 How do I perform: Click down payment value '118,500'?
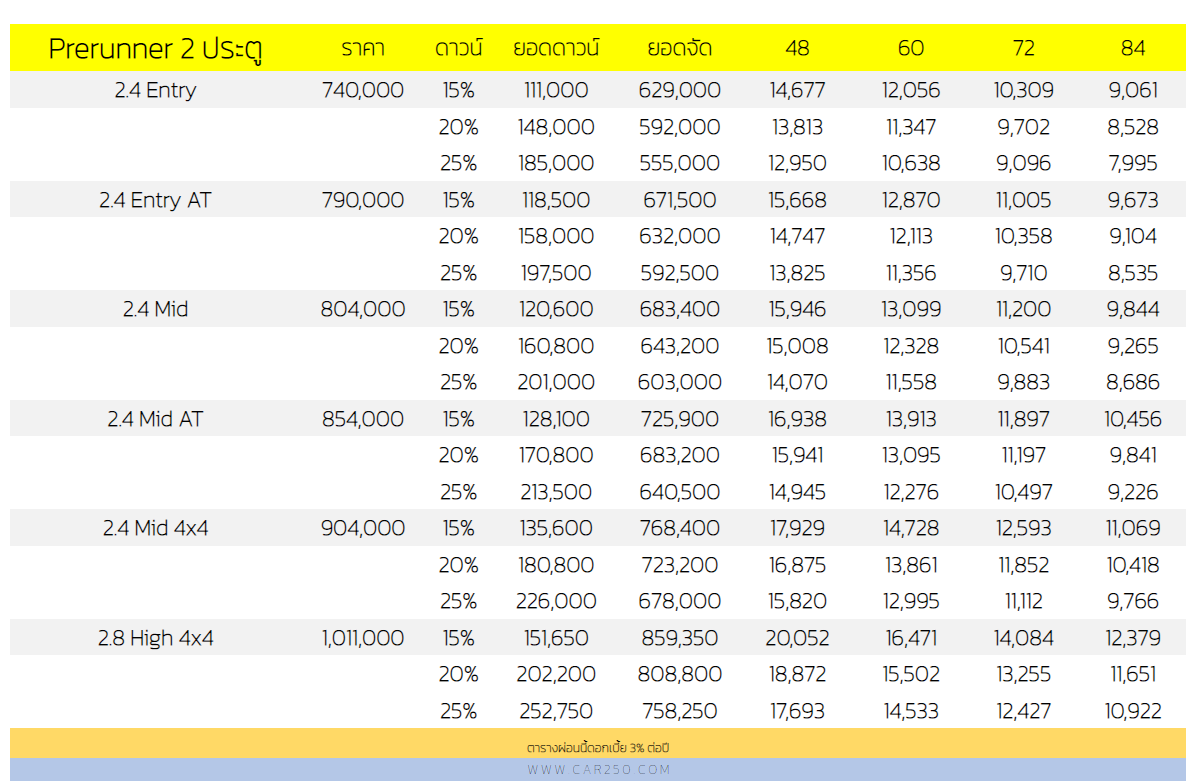556,200
